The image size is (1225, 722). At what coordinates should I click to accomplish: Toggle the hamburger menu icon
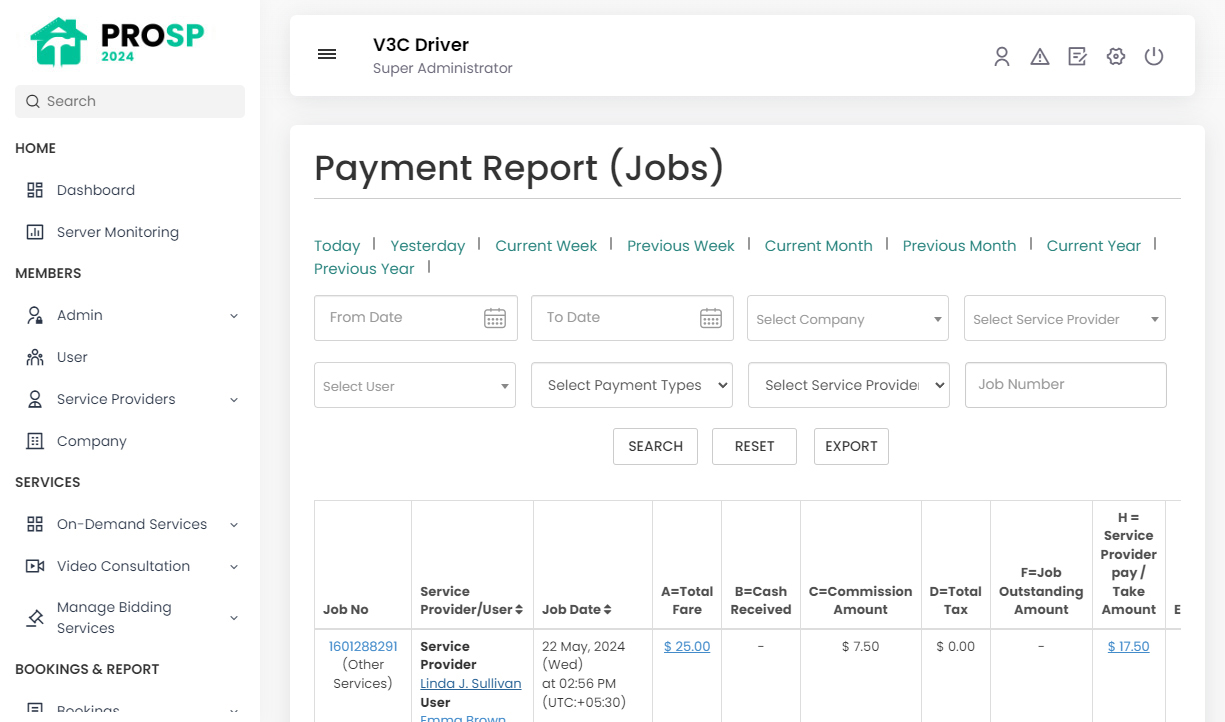pyautogui.click(x=327, y=54)
